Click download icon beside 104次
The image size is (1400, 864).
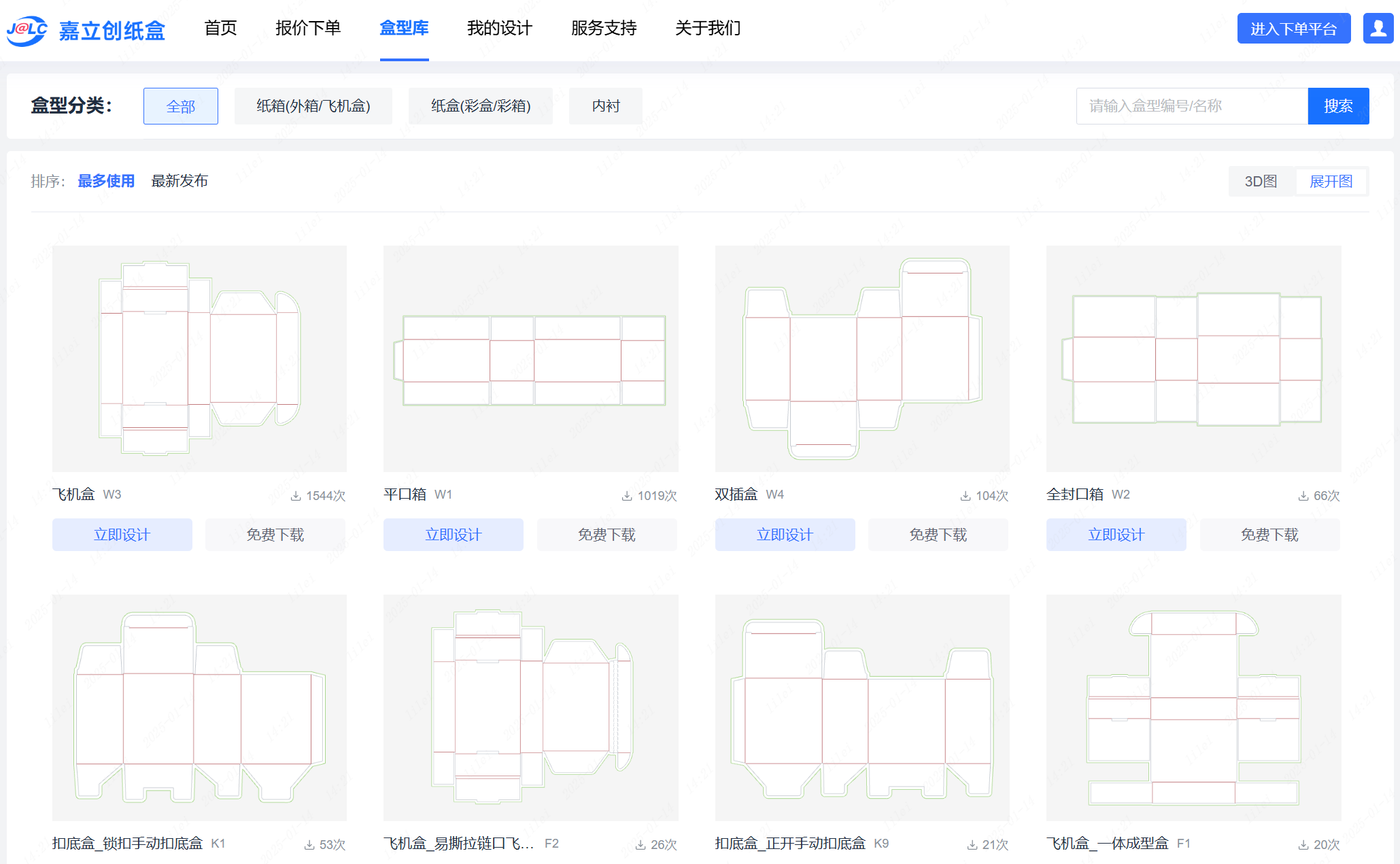(966, 496)
